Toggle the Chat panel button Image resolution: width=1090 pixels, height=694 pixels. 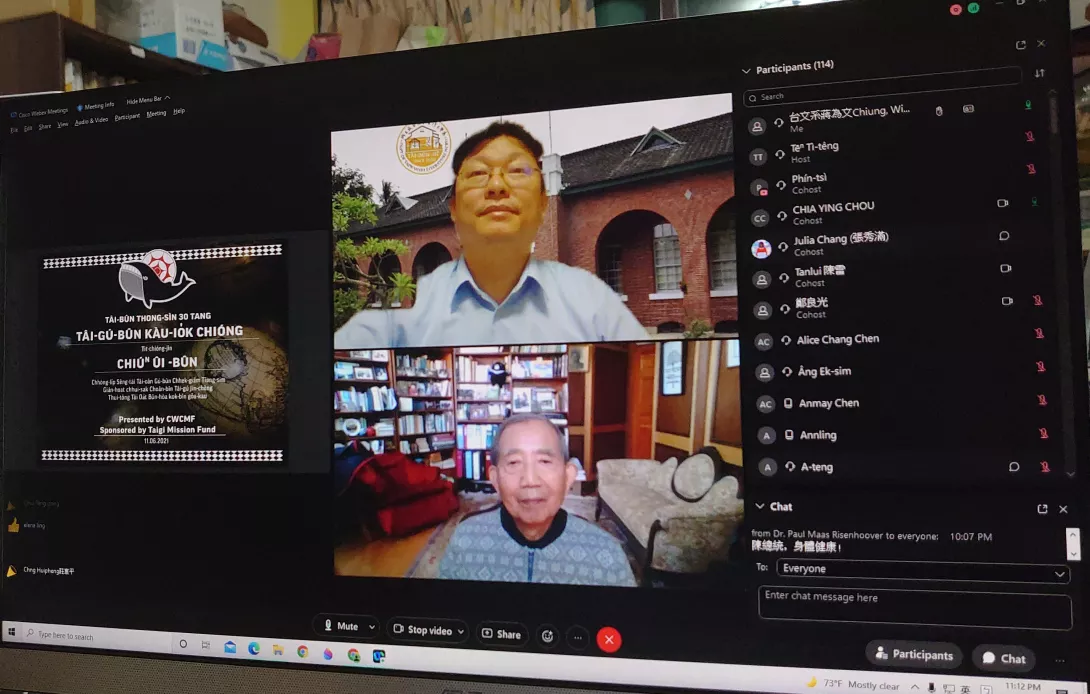1004,659
